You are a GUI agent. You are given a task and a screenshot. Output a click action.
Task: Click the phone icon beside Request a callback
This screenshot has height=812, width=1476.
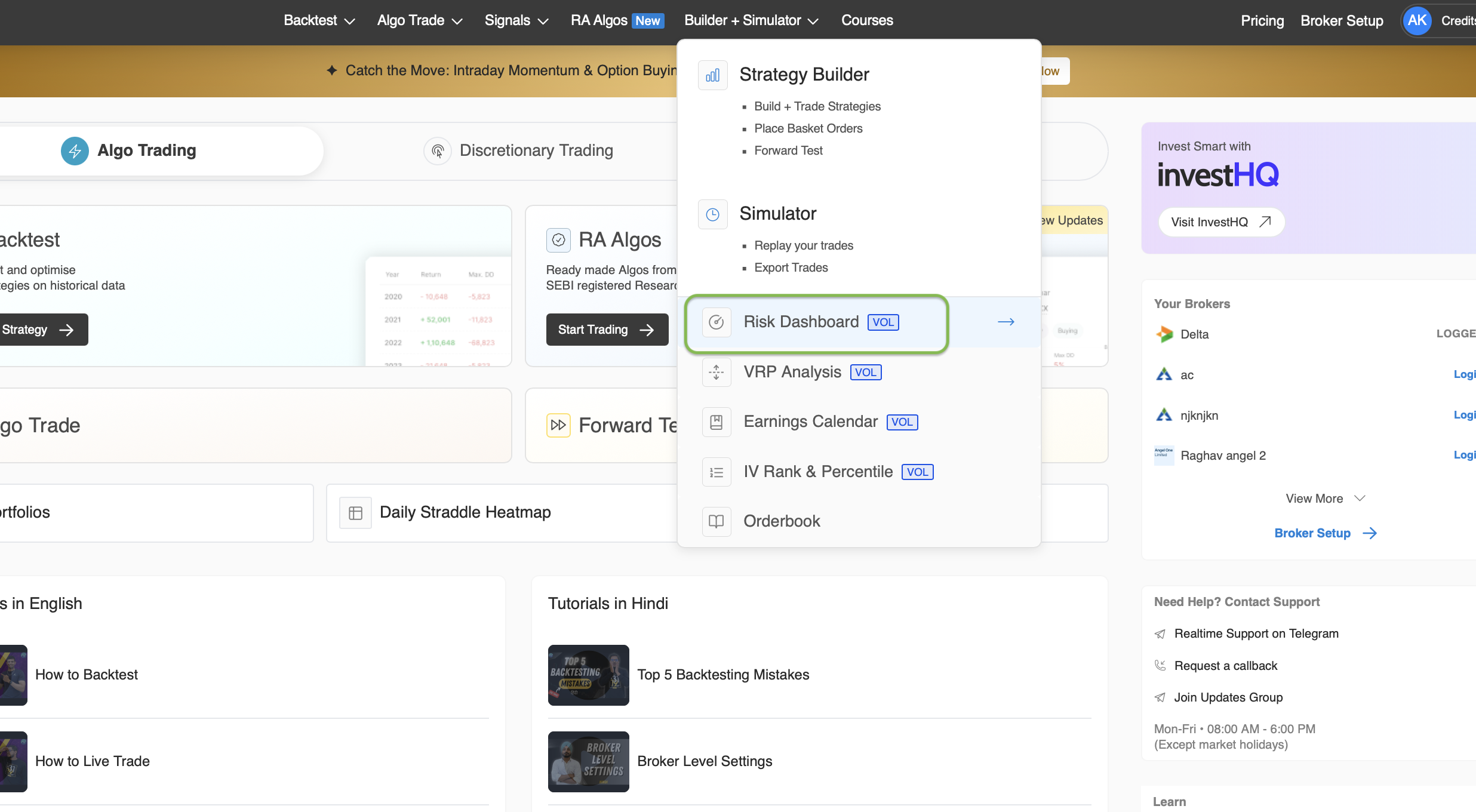tap(1160, 666)
